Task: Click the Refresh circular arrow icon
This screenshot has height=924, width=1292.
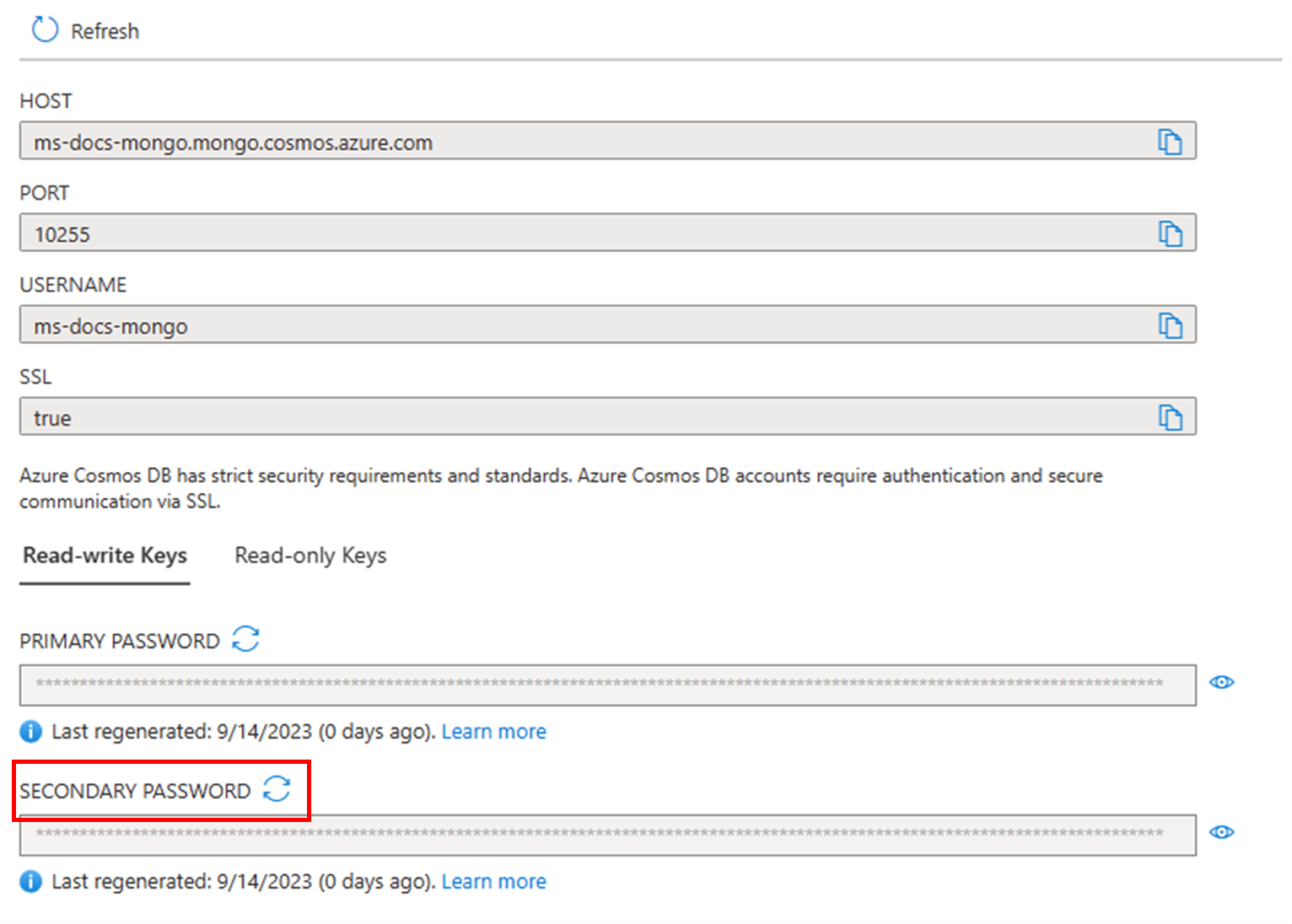Action: point(45,30)
